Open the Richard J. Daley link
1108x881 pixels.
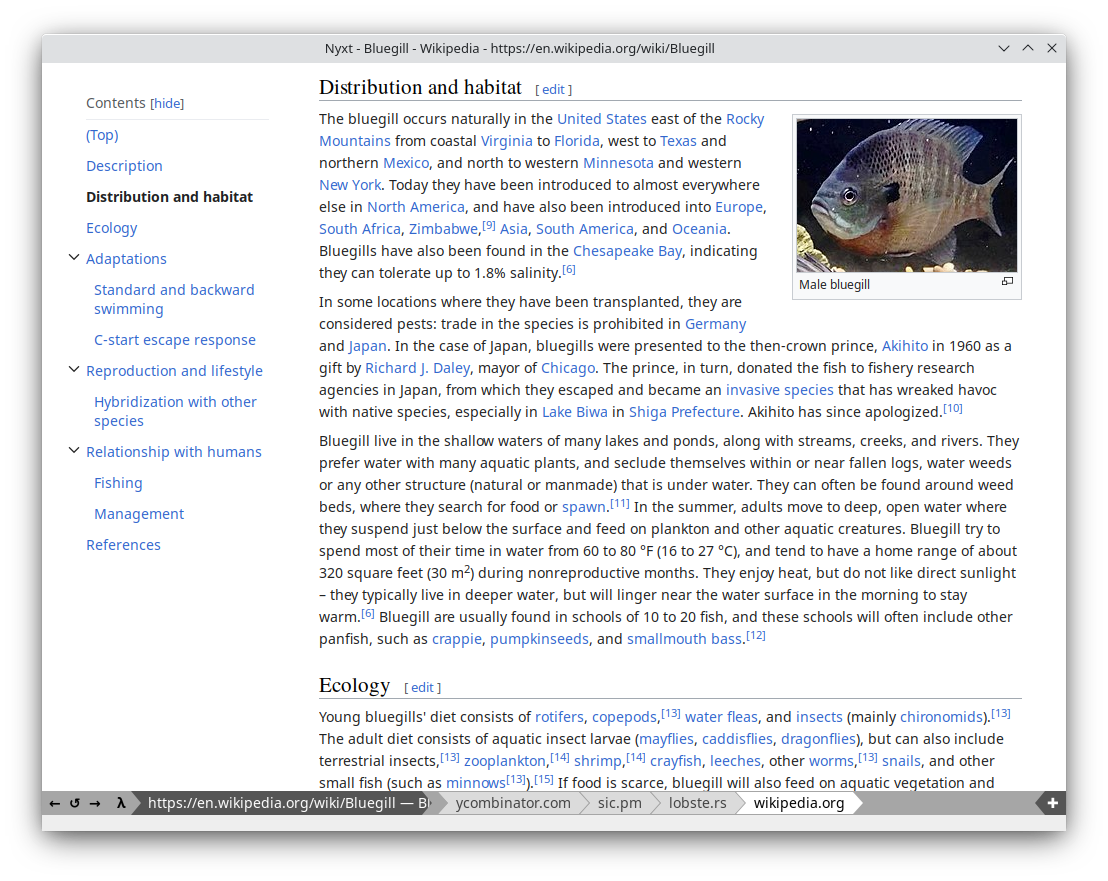(417, 367)
